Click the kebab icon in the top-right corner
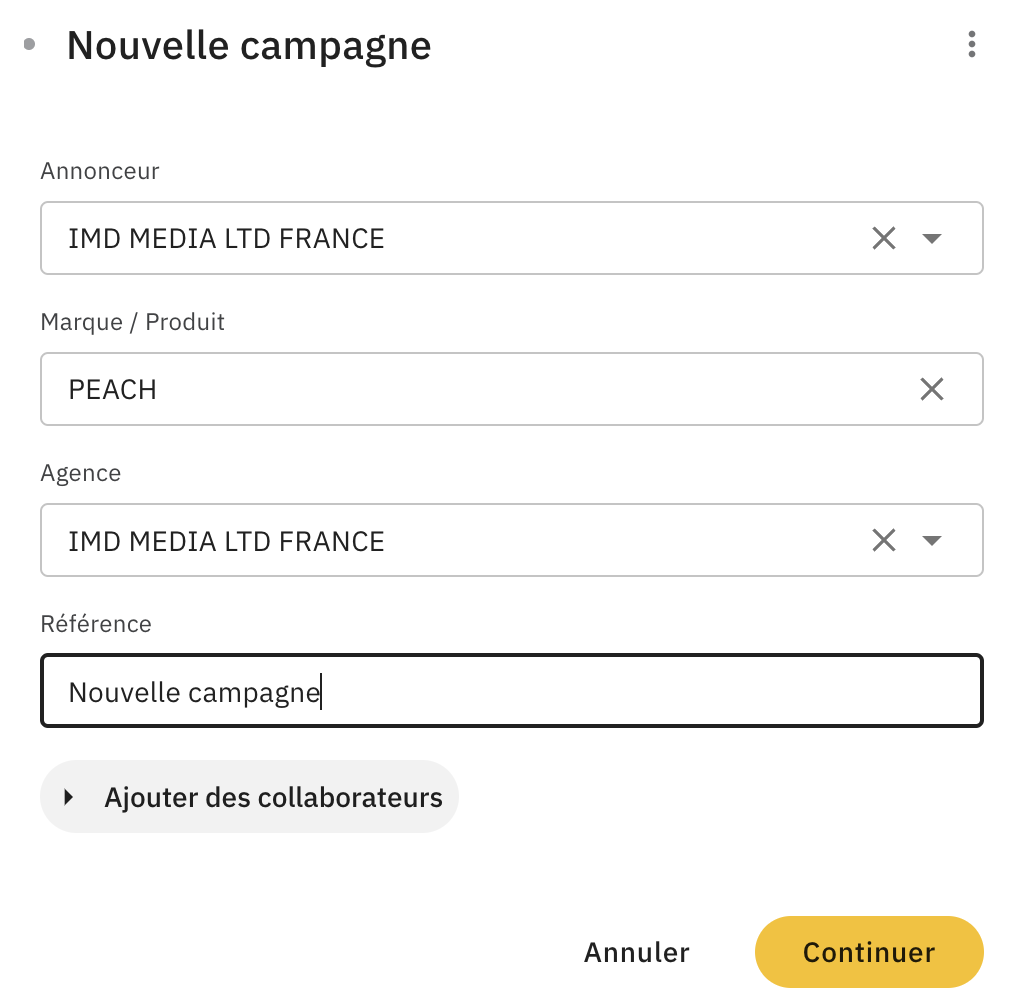 click(x=971, y=44)
